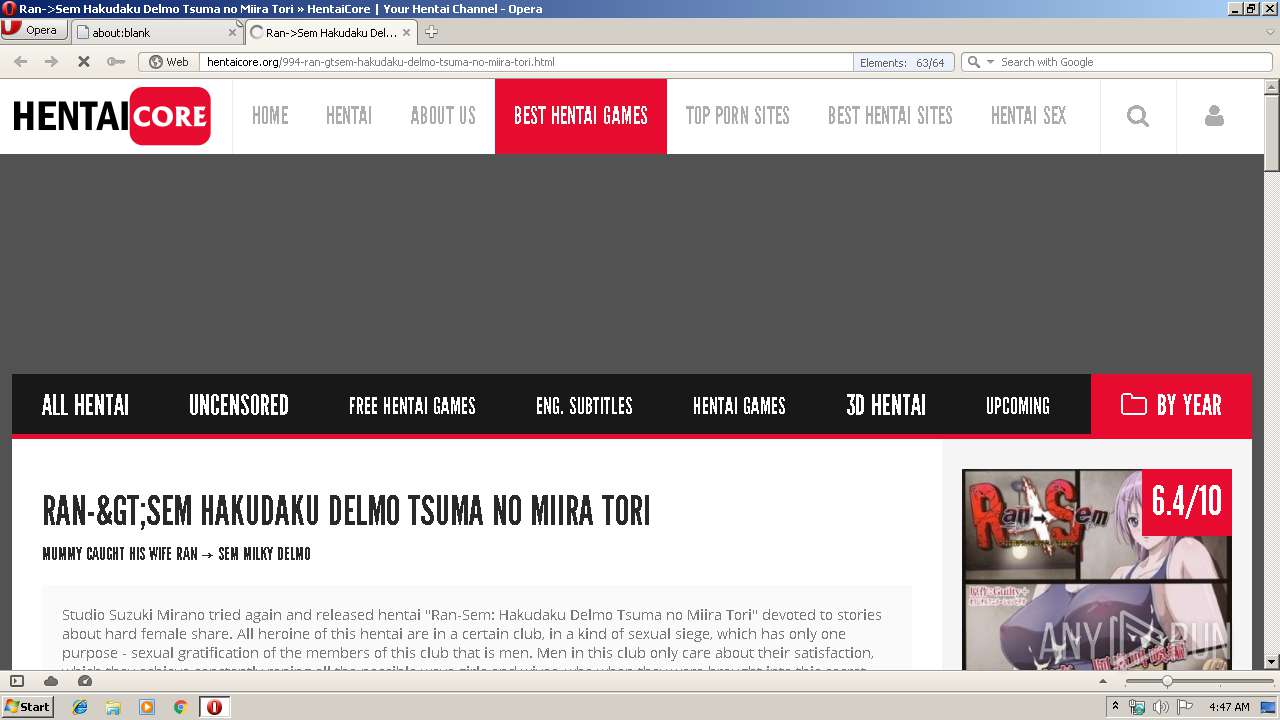Close the Ran->Sem Hakudaku tab

pos(406,32)
